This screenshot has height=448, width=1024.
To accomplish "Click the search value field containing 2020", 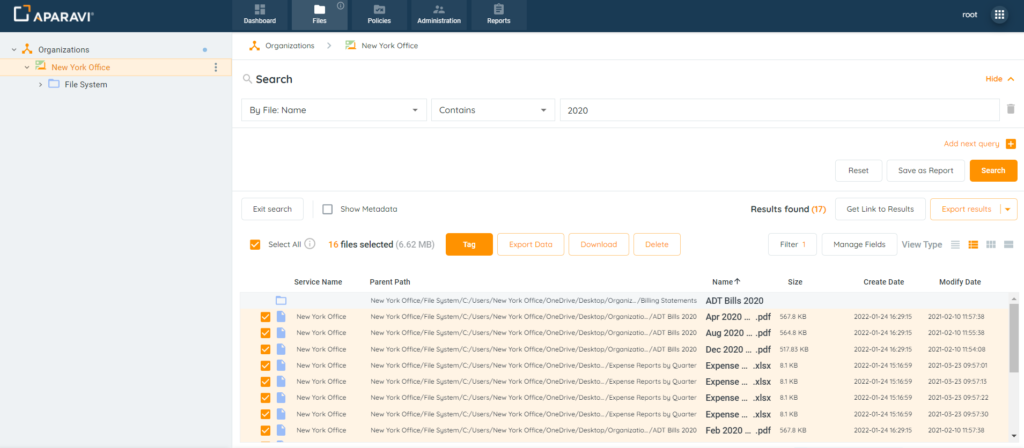I will tap(778, 110).
